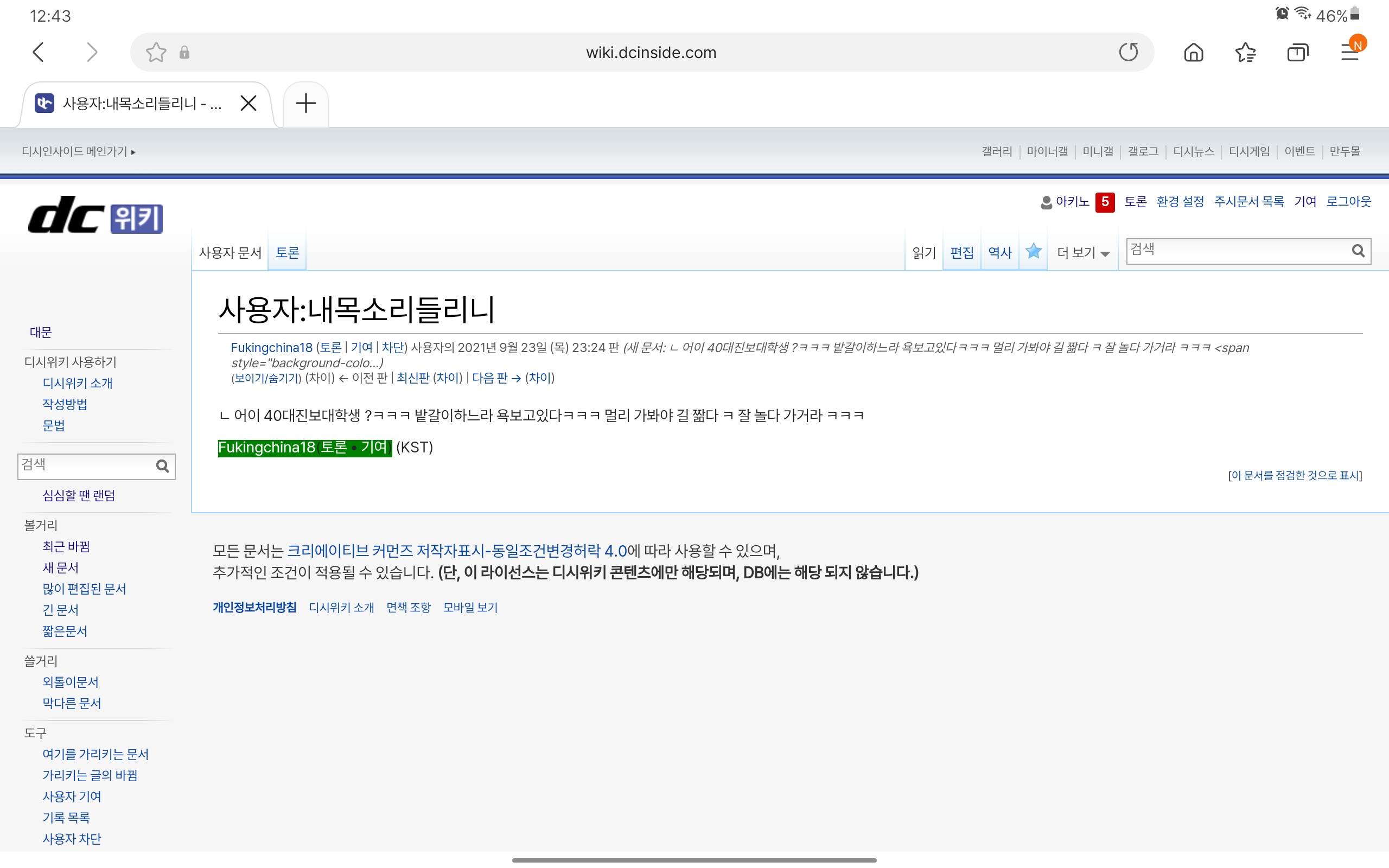The width and height of the screenshot is (1389, 868).
Task: Toggle the watchlist star for this page
Action: pos(1033,251)
